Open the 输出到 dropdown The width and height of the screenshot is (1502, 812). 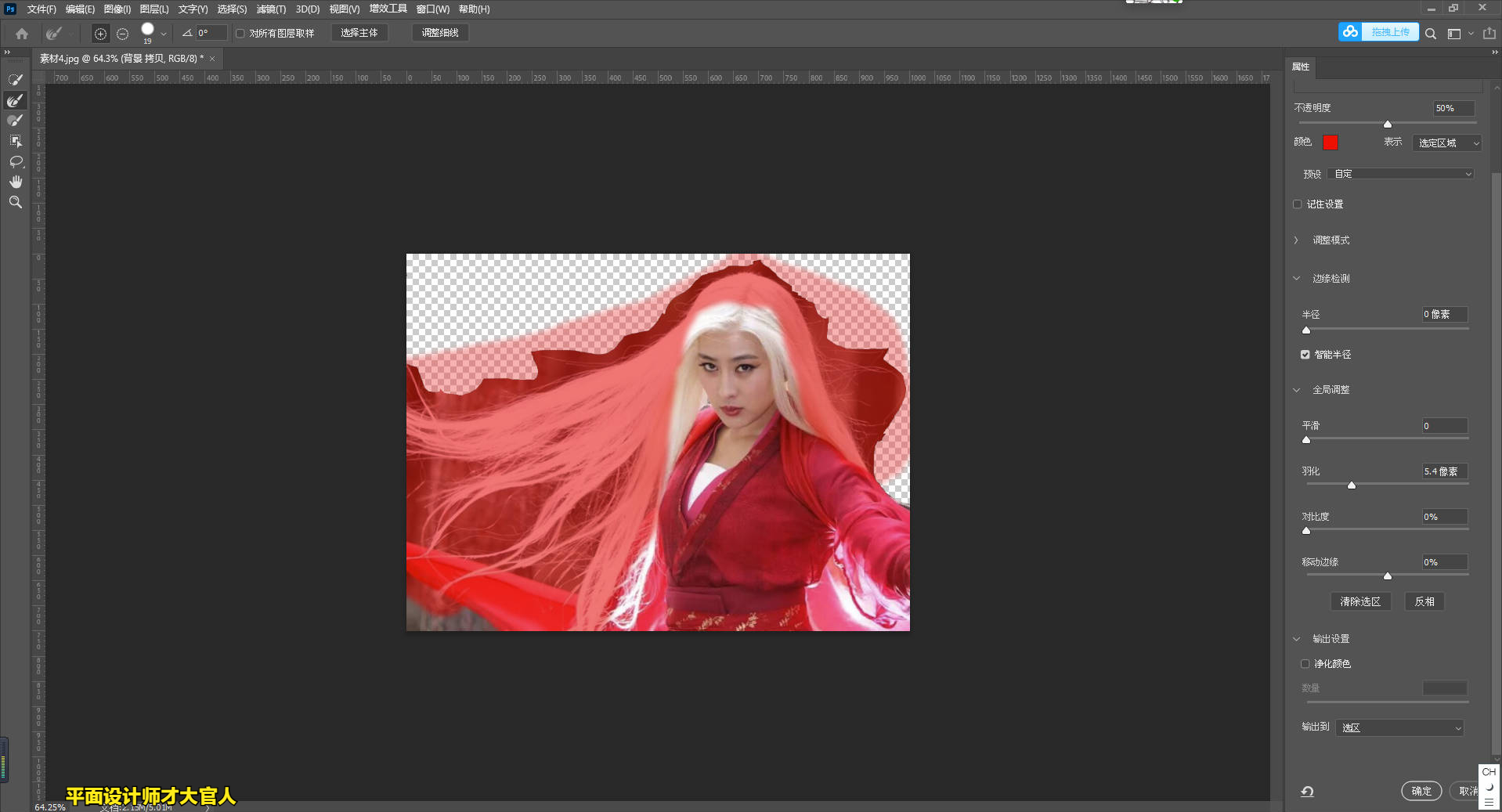(1400, 728)
